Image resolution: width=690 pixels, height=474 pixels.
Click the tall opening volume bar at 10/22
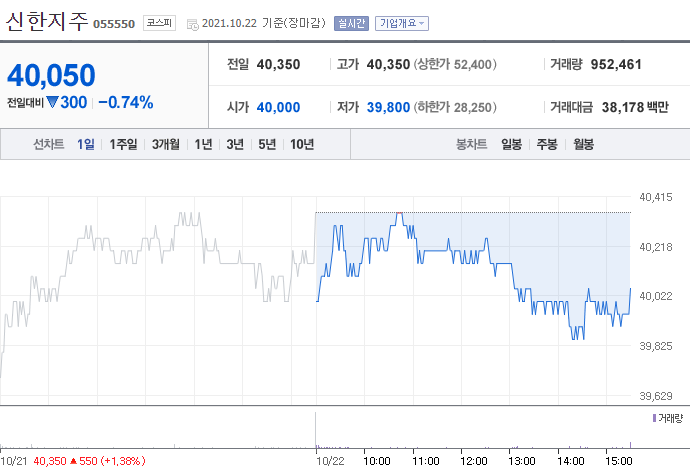click(x=316, y=430)
